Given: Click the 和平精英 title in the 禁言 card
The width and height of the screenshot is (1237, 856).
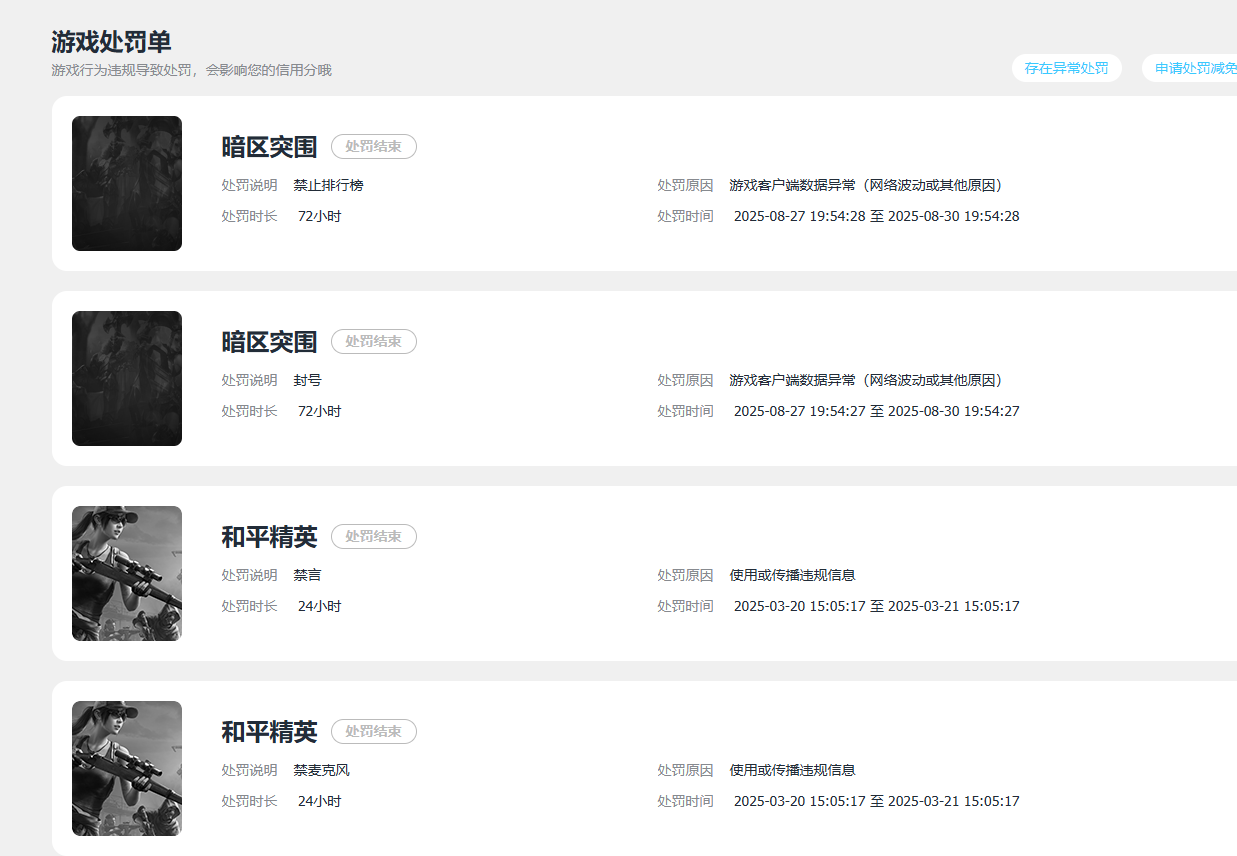Looking at the screenshot, I should pyautogui.click(x=269, y=537).
